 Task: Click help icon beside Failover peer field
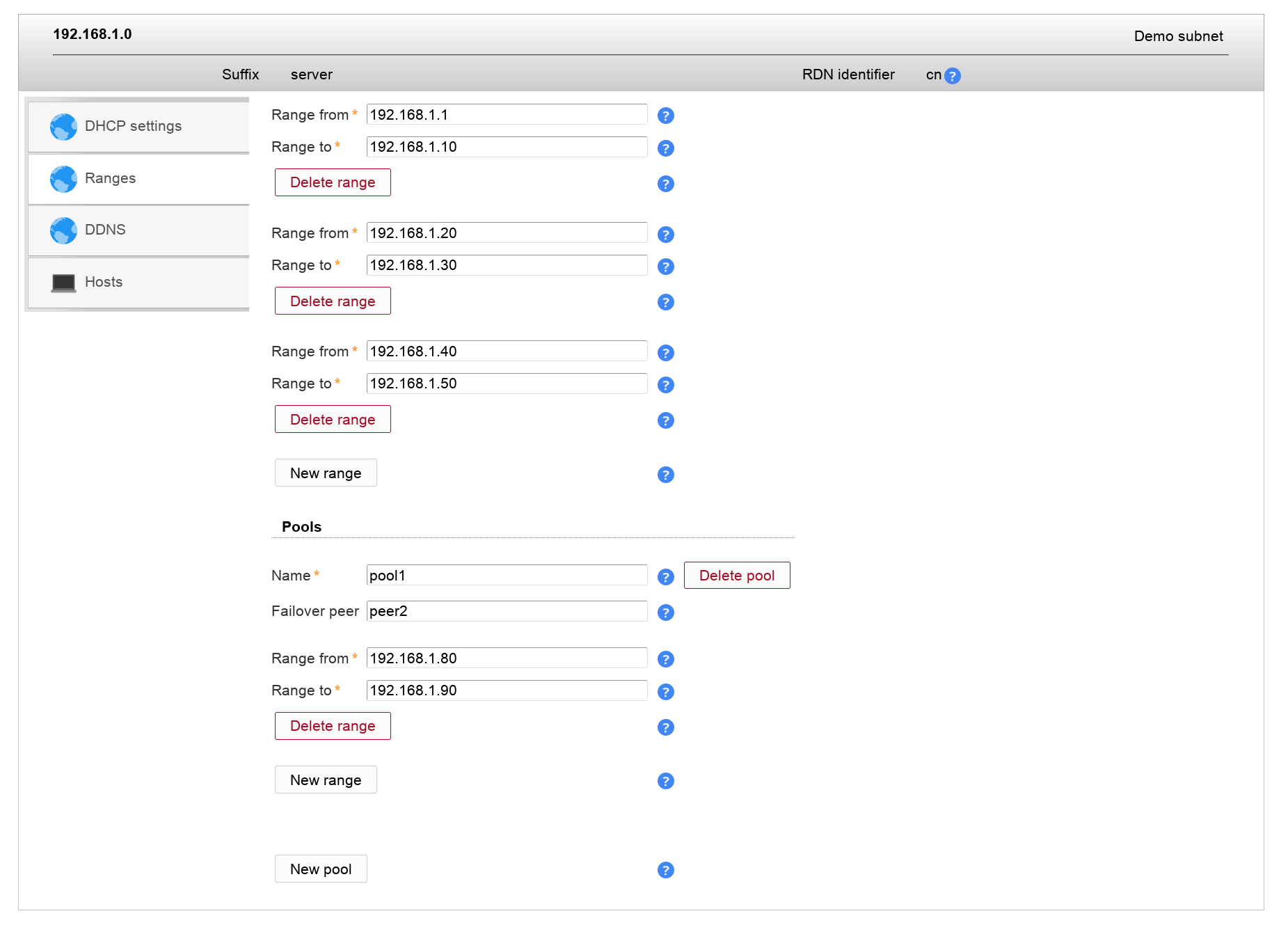(x=665, y=612)
